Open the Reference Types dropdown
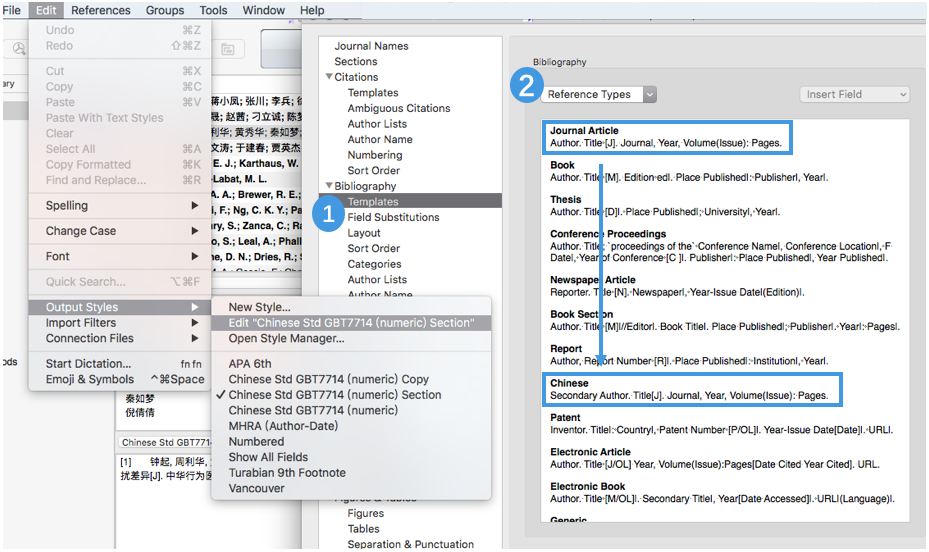The width and height of the screenshot is (929, 552). pos(599,94)
